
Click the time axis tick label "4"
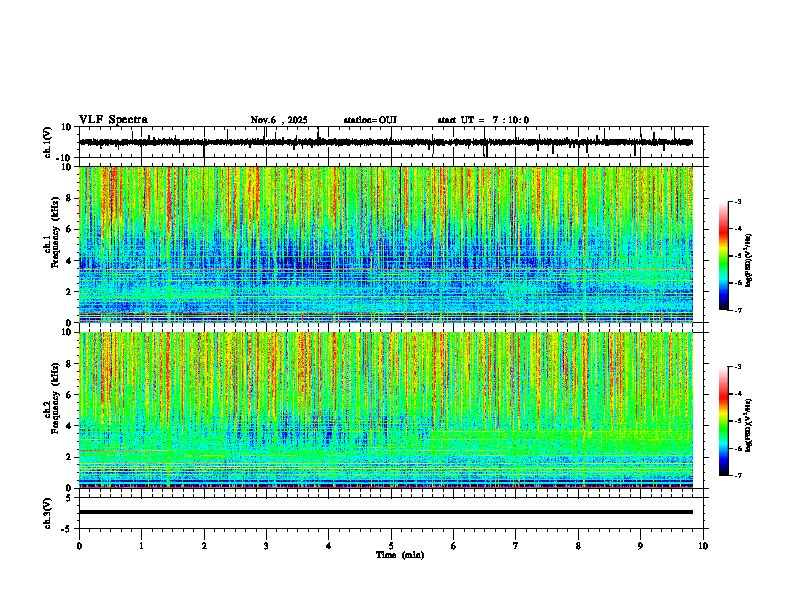click(x=329, y=546)
